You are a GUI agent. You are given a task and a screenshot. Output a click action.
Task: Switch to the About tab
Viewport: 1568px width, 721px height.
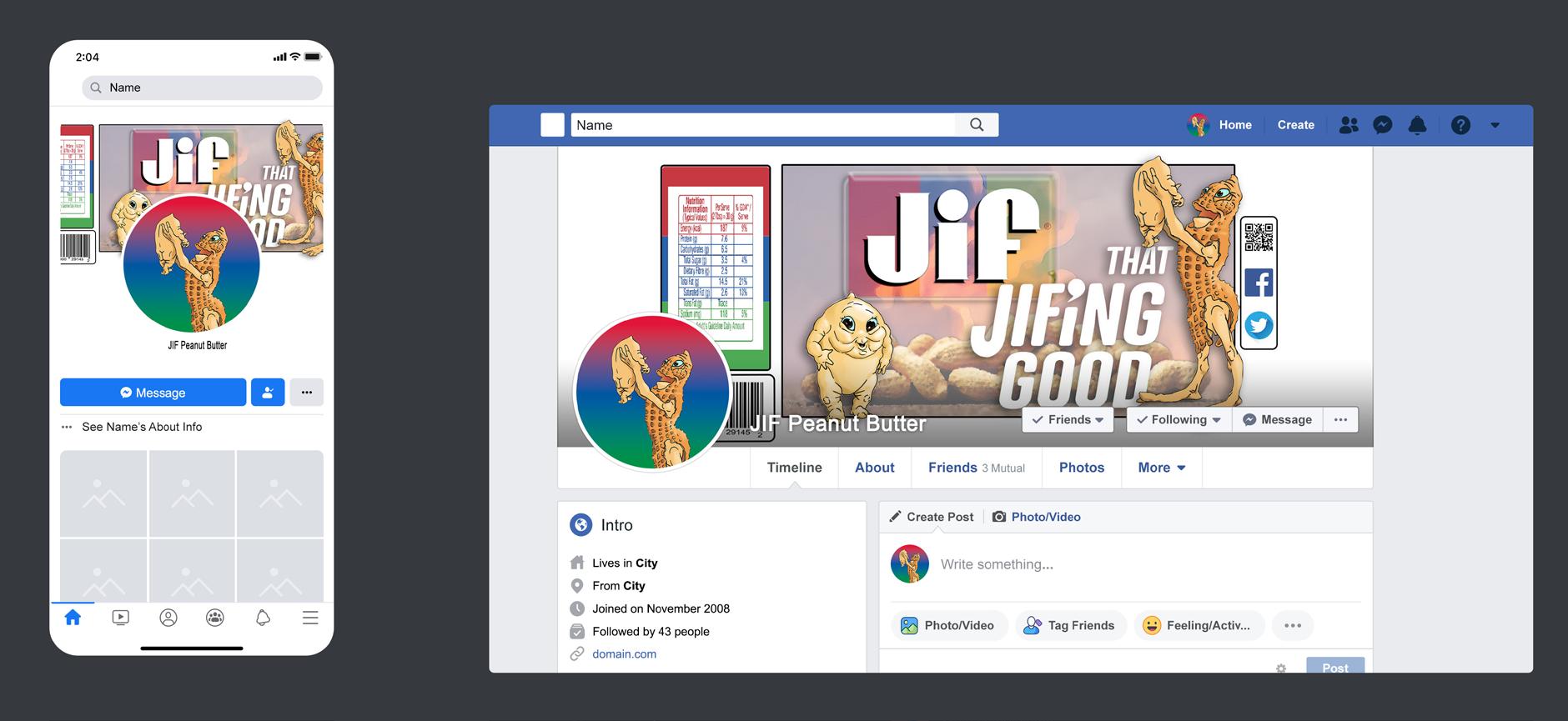coord(874,468)
